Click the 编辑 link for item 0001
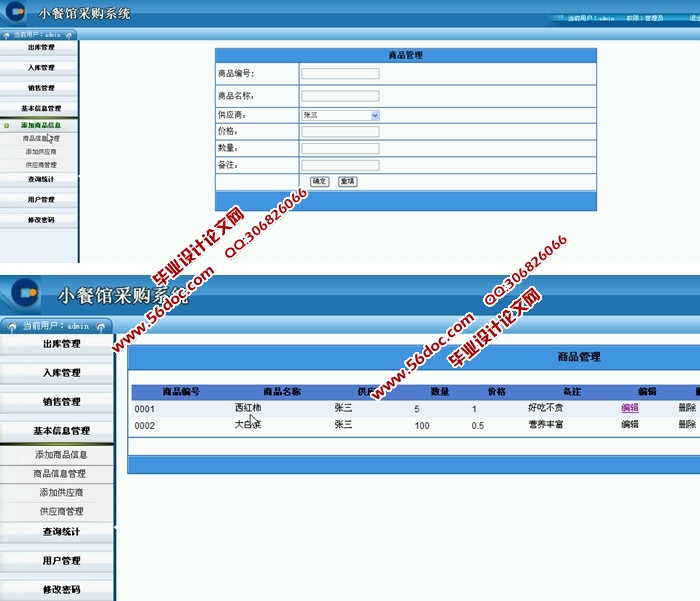This screenshot has width=700, height=601. click(630, 408)
